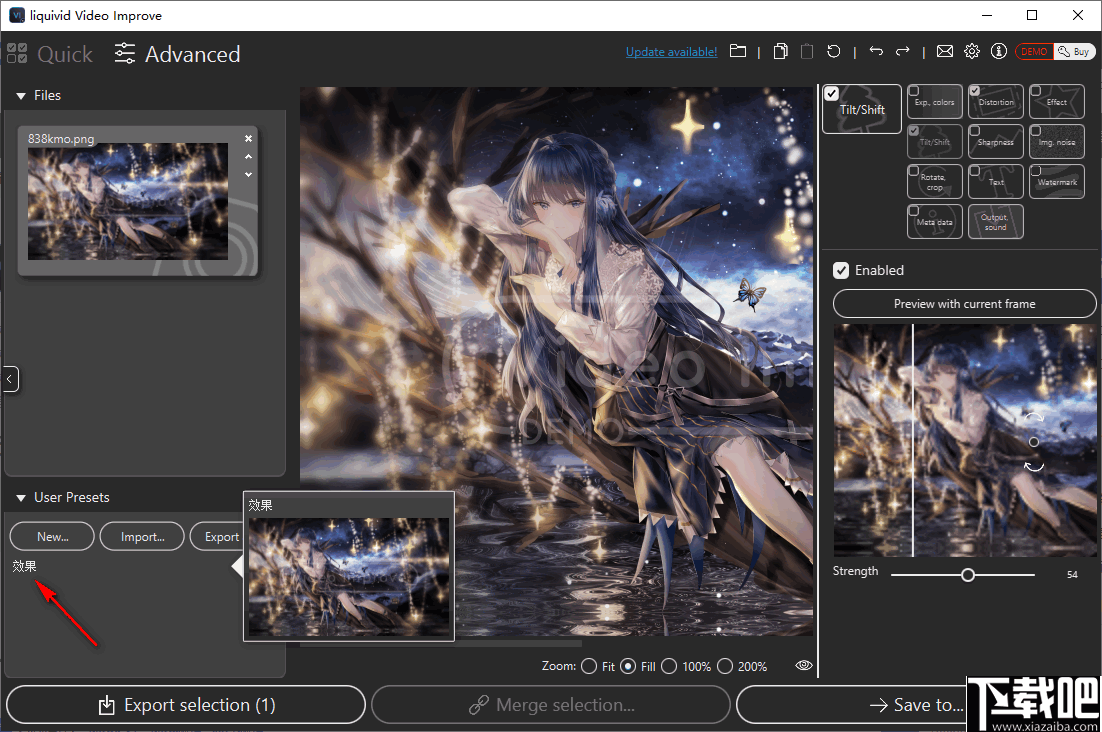Image resolution: width=1102 pixels, height=732 pixels.
Task: Open the Exp. colors filter panel
Action: [x=934, y=101]
